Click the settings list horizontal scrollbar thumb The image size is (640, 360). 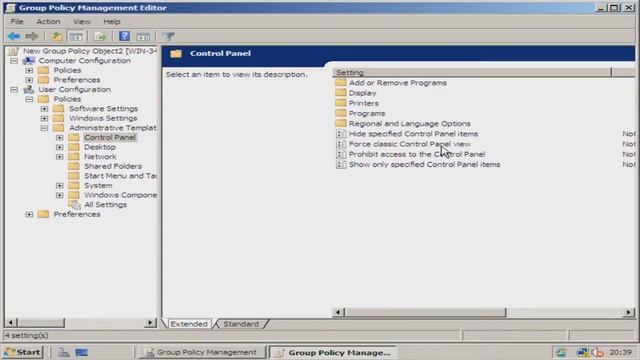pos(425,313)
